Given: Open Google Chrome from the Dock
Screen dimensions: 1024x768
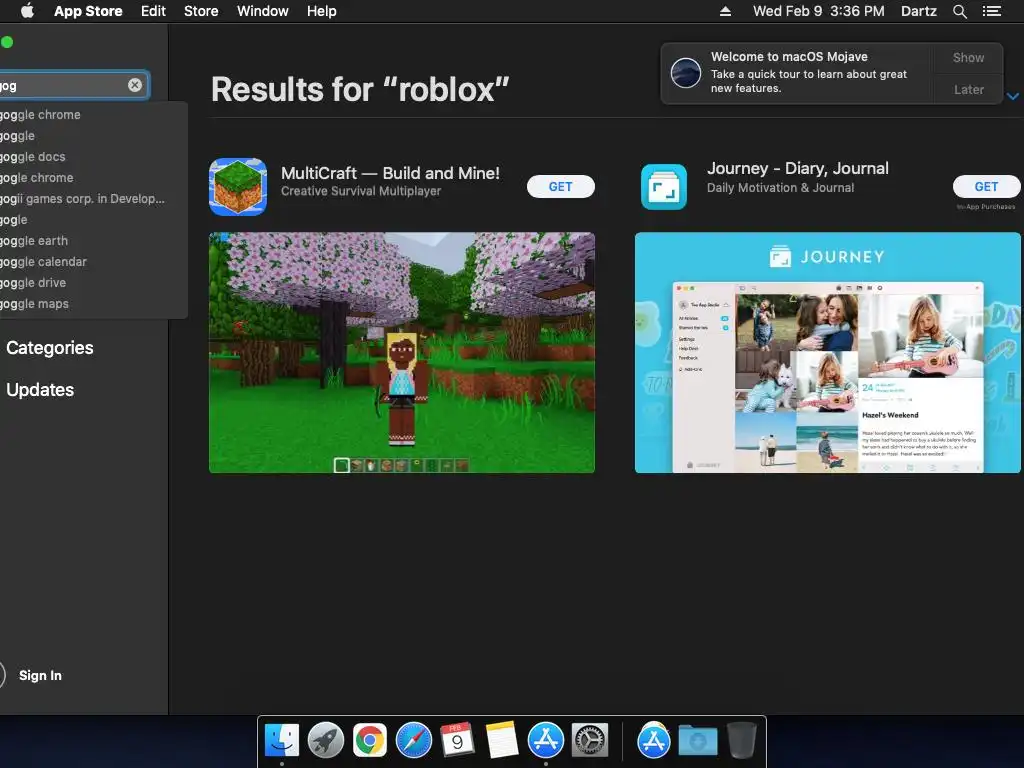Looking at the screenshot, I should tap(370, 740).
